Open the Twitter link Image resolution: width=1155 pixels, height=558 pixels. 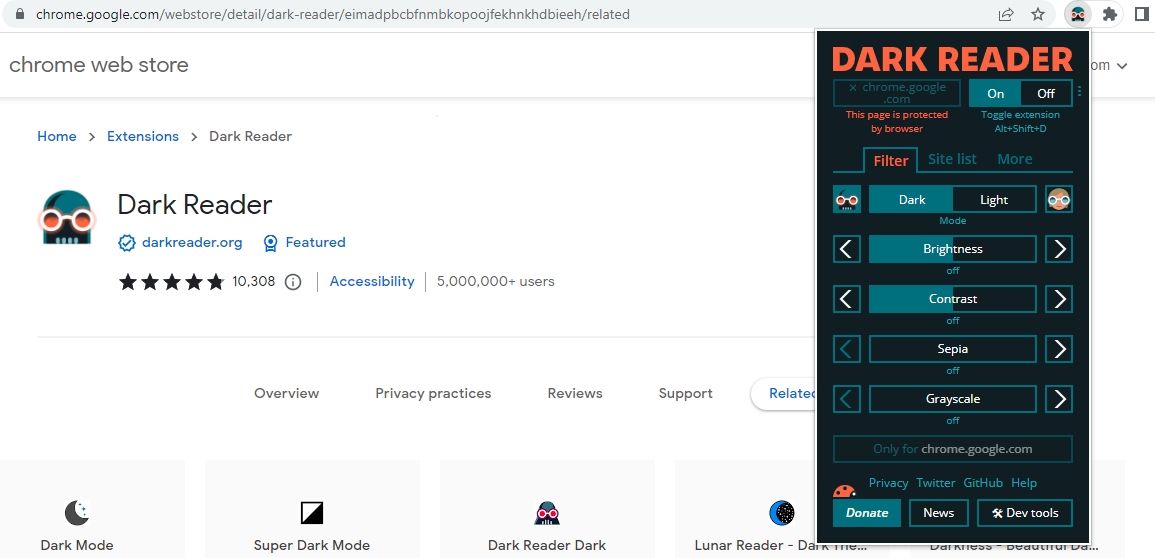click(935, 483)
